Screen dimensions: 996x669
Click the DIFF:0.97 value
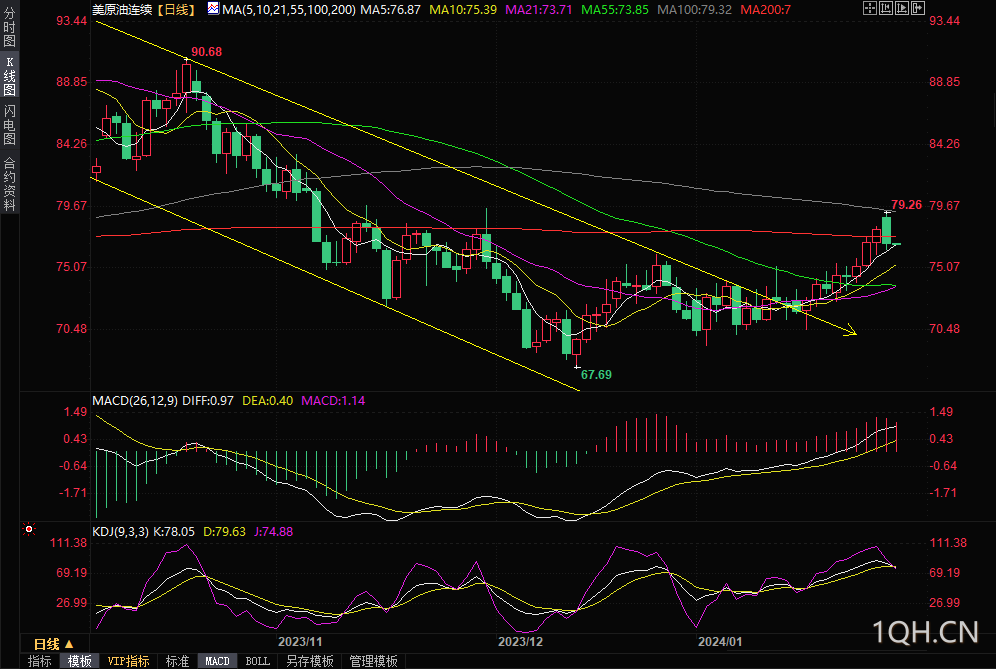(x=208, y=401)
